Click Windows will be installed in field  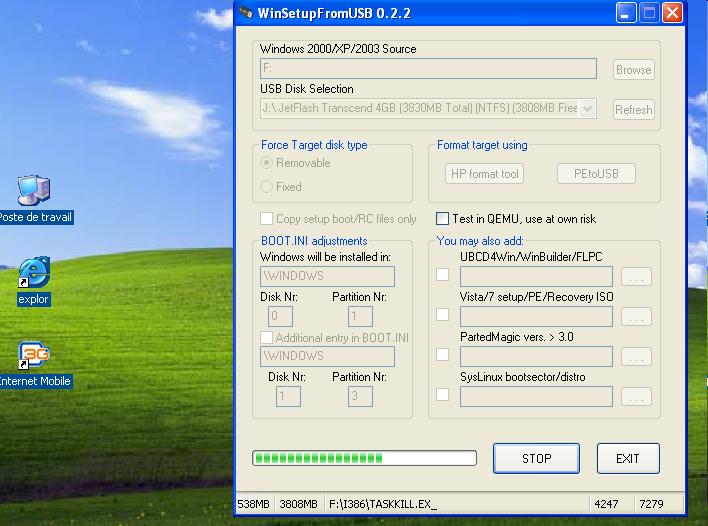tap(327, 276)
